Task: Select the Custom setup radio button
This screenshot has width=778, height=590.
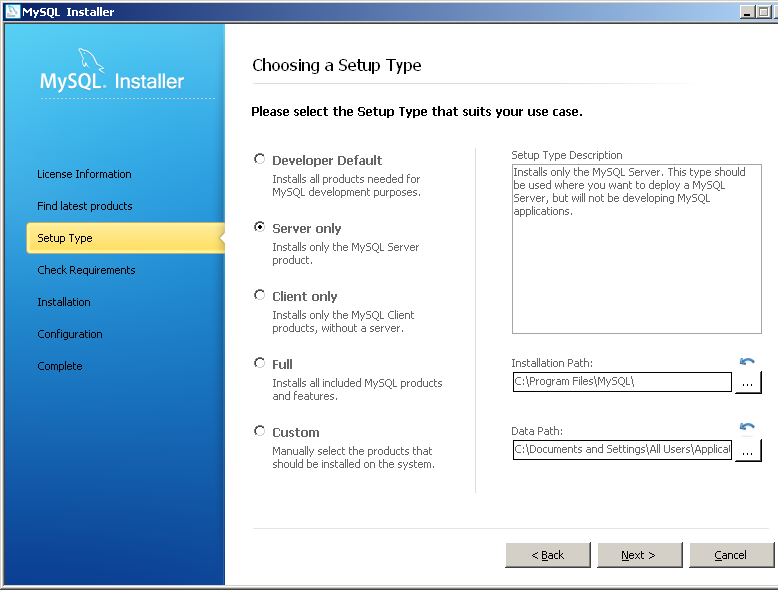Action: tap(259, 431)
